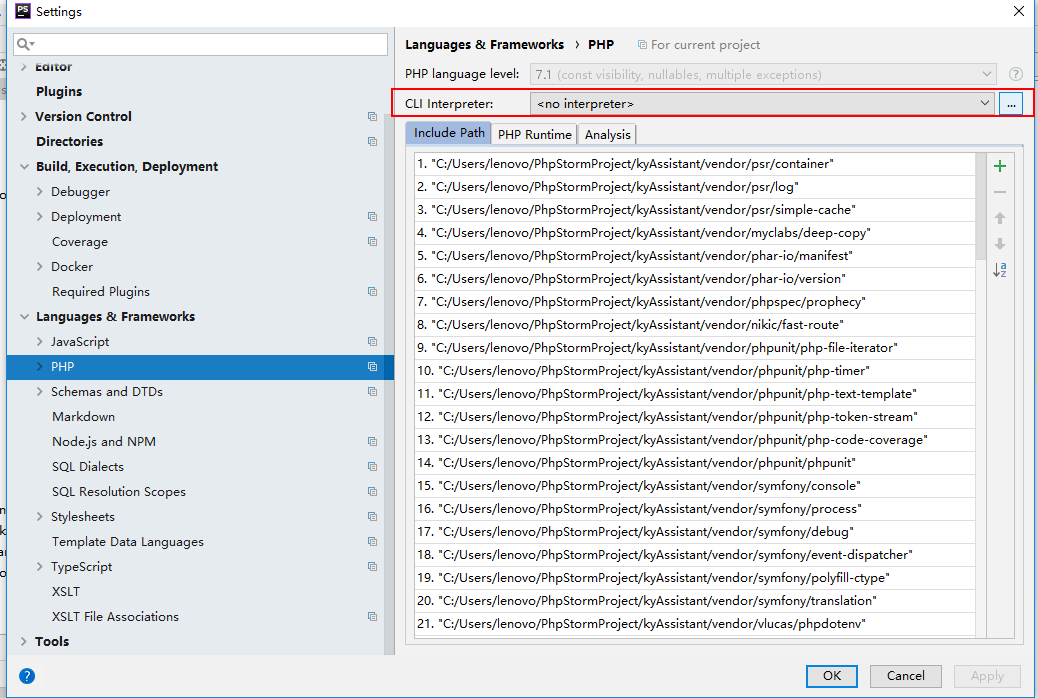Click the project-level icon next to XSLT File Associations

pyautogui.click(x=373, y=617)
